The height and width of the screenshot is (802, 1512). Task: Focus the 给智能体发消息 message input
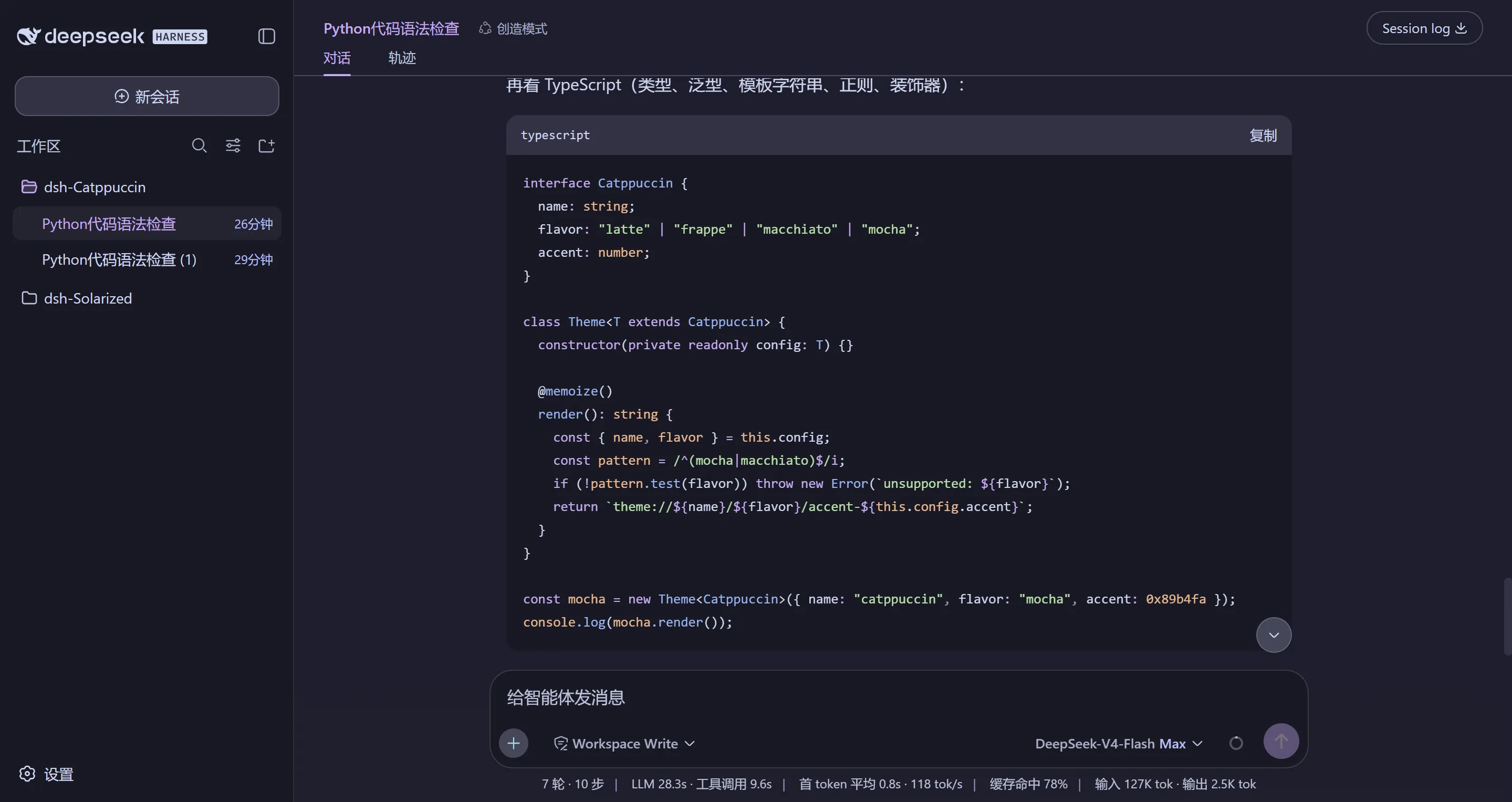pos(898,697)
